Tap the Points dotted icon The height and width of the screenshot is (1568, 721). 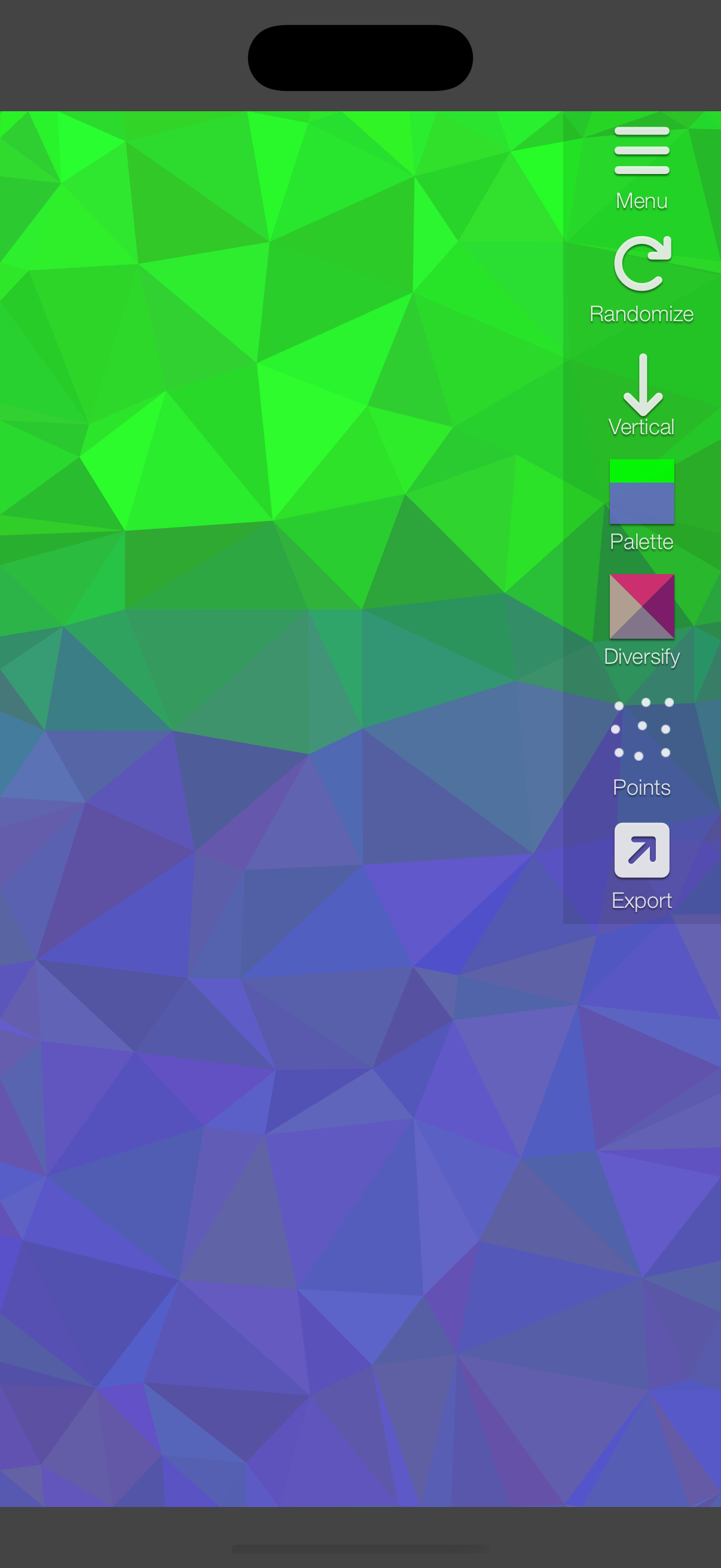click(x=642, y=729)
